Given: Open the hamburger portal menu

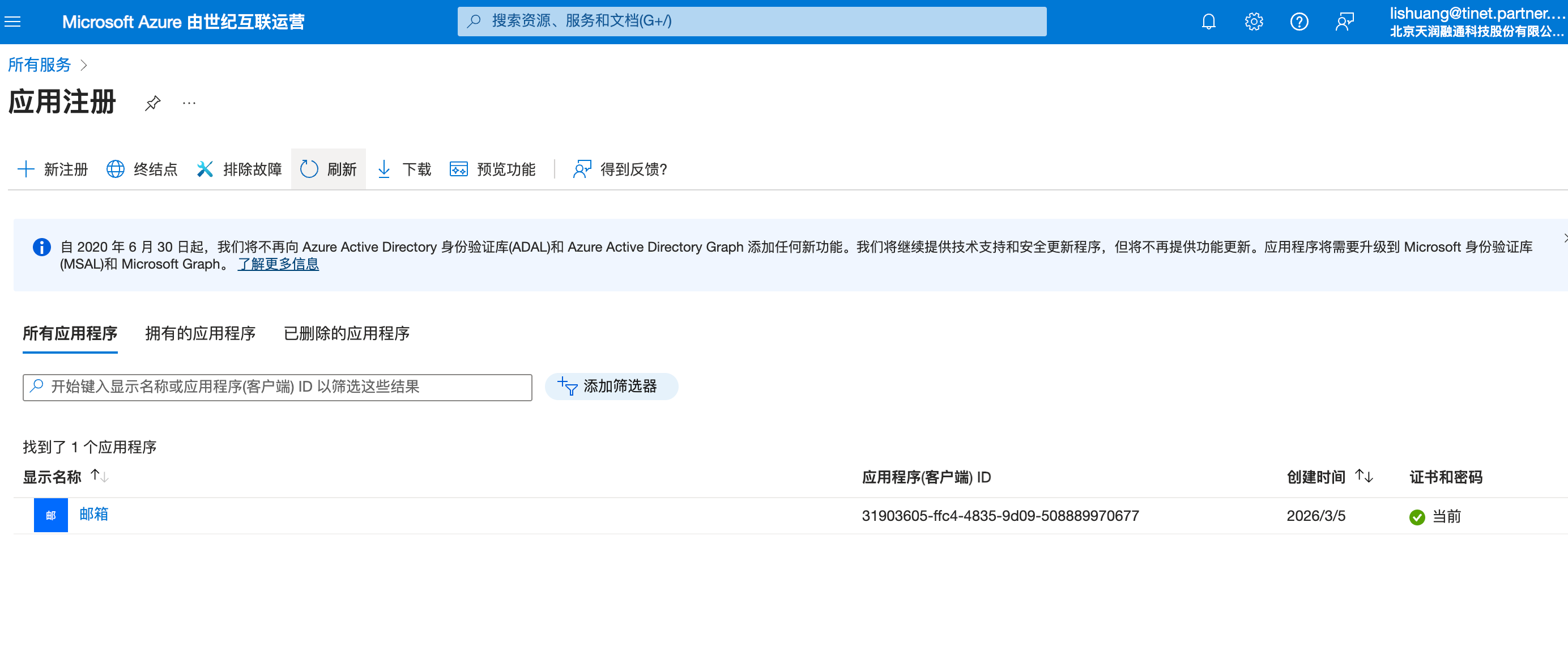Looking at the screenshot, I should [x=13, y=22].
